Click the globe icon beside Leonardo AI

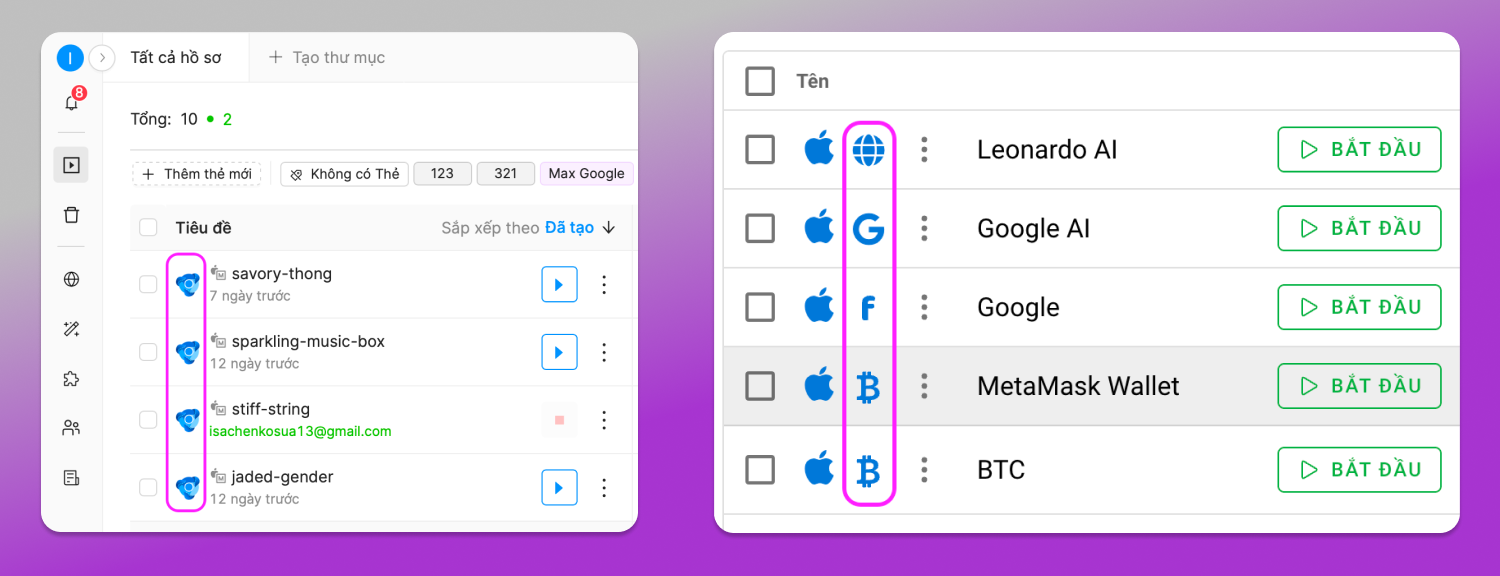click(x=869, y=150)
